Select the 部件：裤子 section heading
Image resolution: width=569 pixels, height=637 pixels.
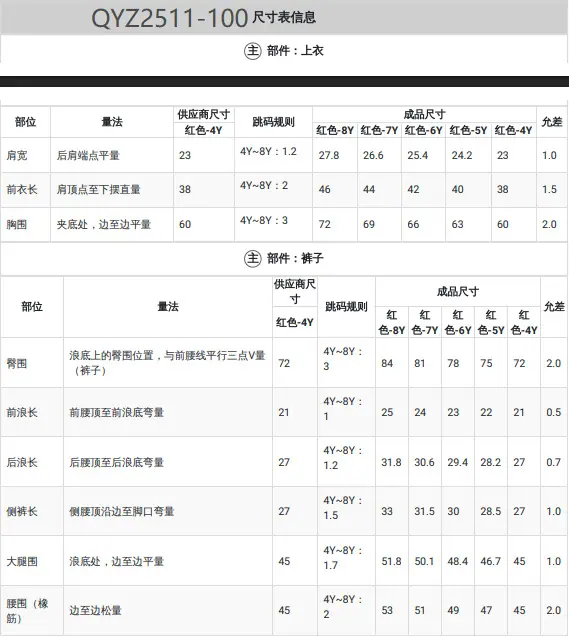295,258
